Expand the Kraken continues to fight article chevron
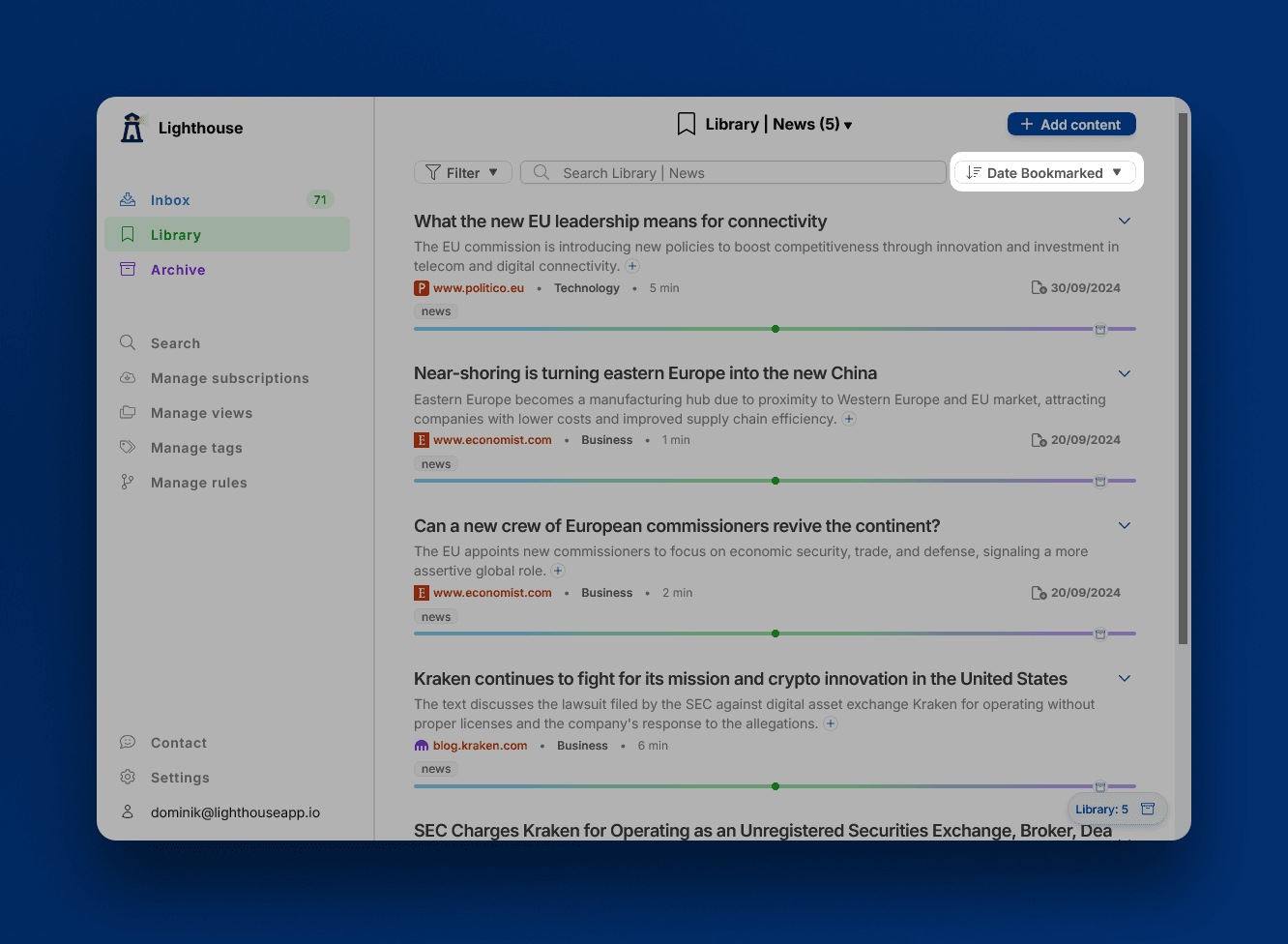 tap(1125, 678)
